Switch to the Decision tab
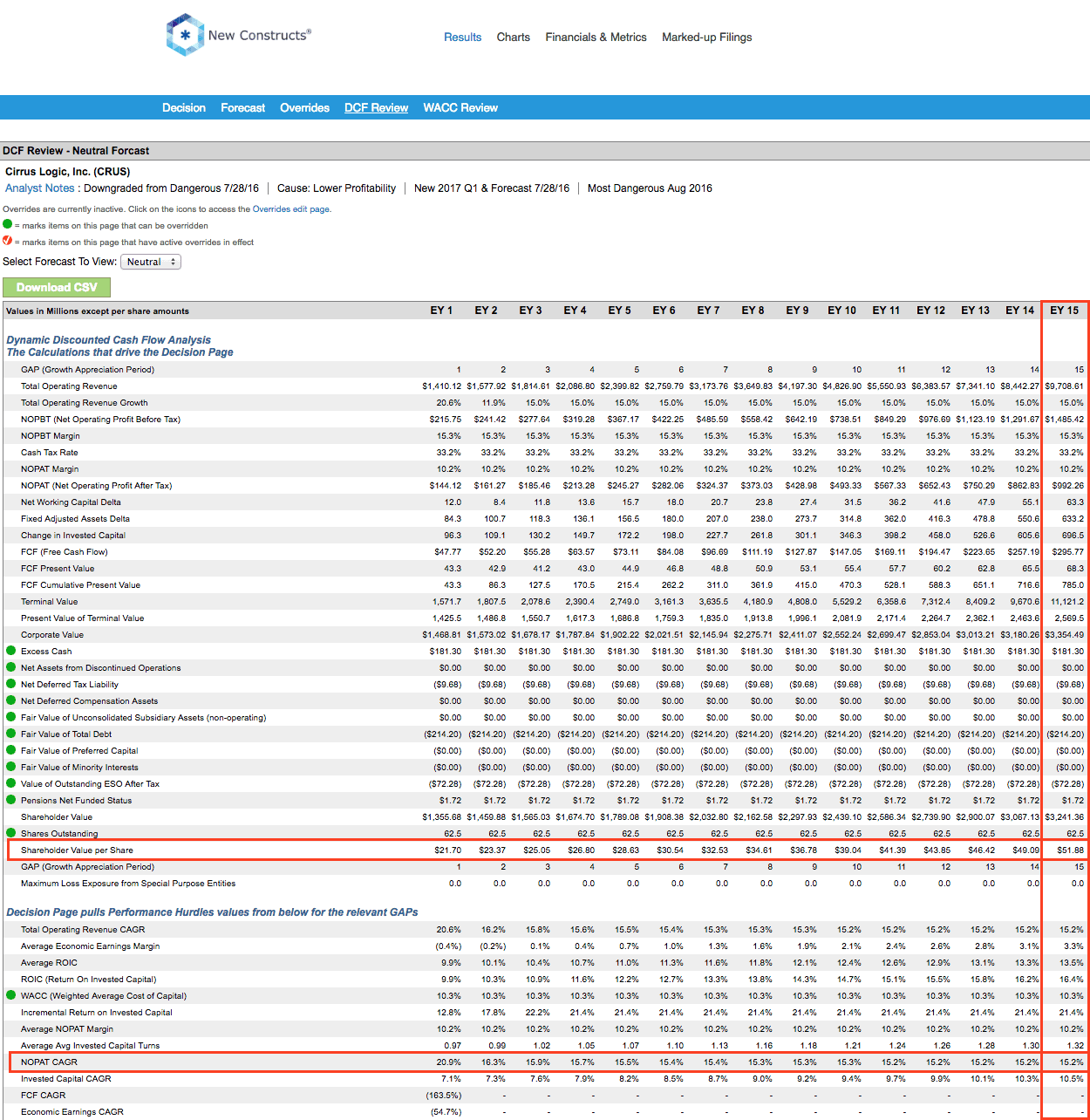The image size is (1090, 1120). [x=184, y=108]
